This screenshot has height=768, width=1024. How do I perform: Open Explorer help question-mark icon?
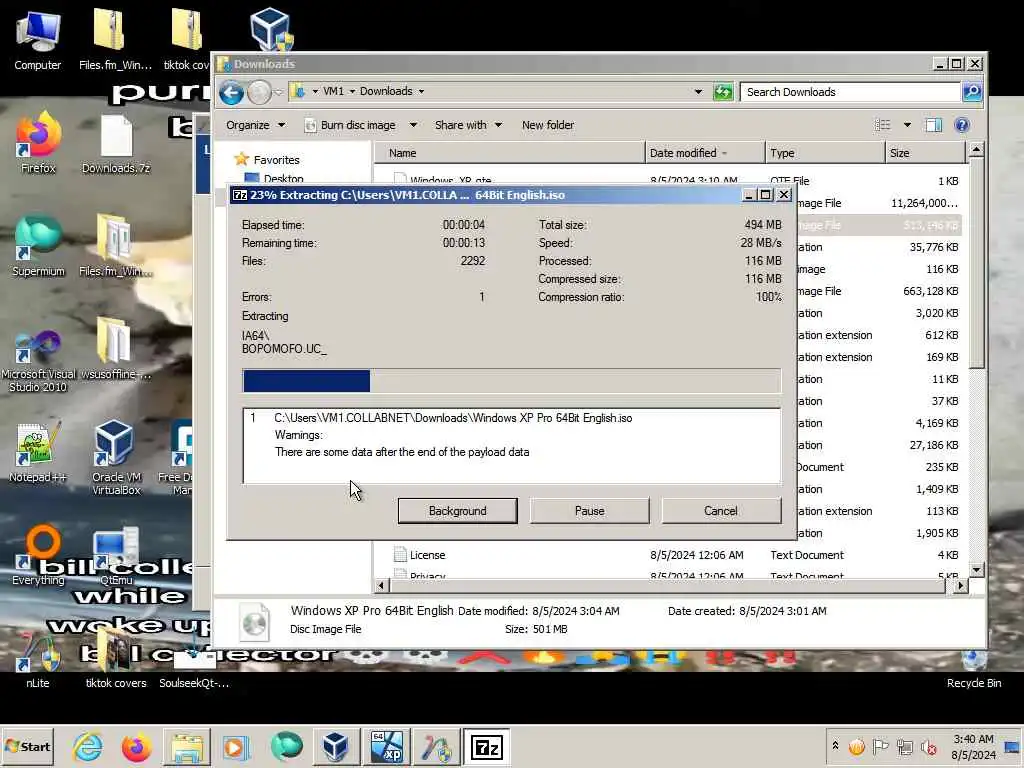pyautogui.click(x=962, y=125)
